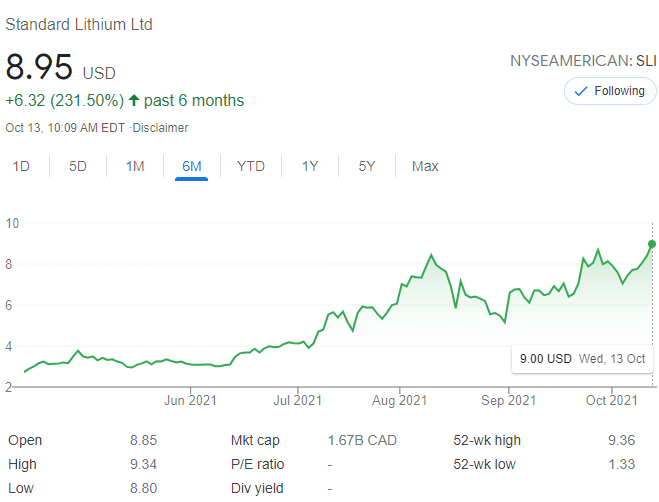The width and height of the screenshot is (659, 502).
Task: Click the Jul 2021 axis label
Action: [298, 400]
